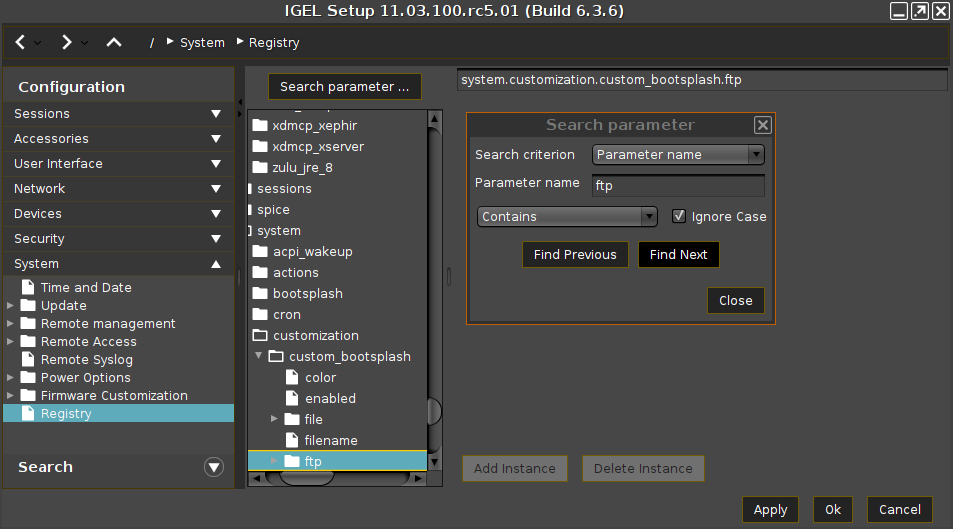
Task: Expand the Search panel round arrow
Action: point(213,467)
